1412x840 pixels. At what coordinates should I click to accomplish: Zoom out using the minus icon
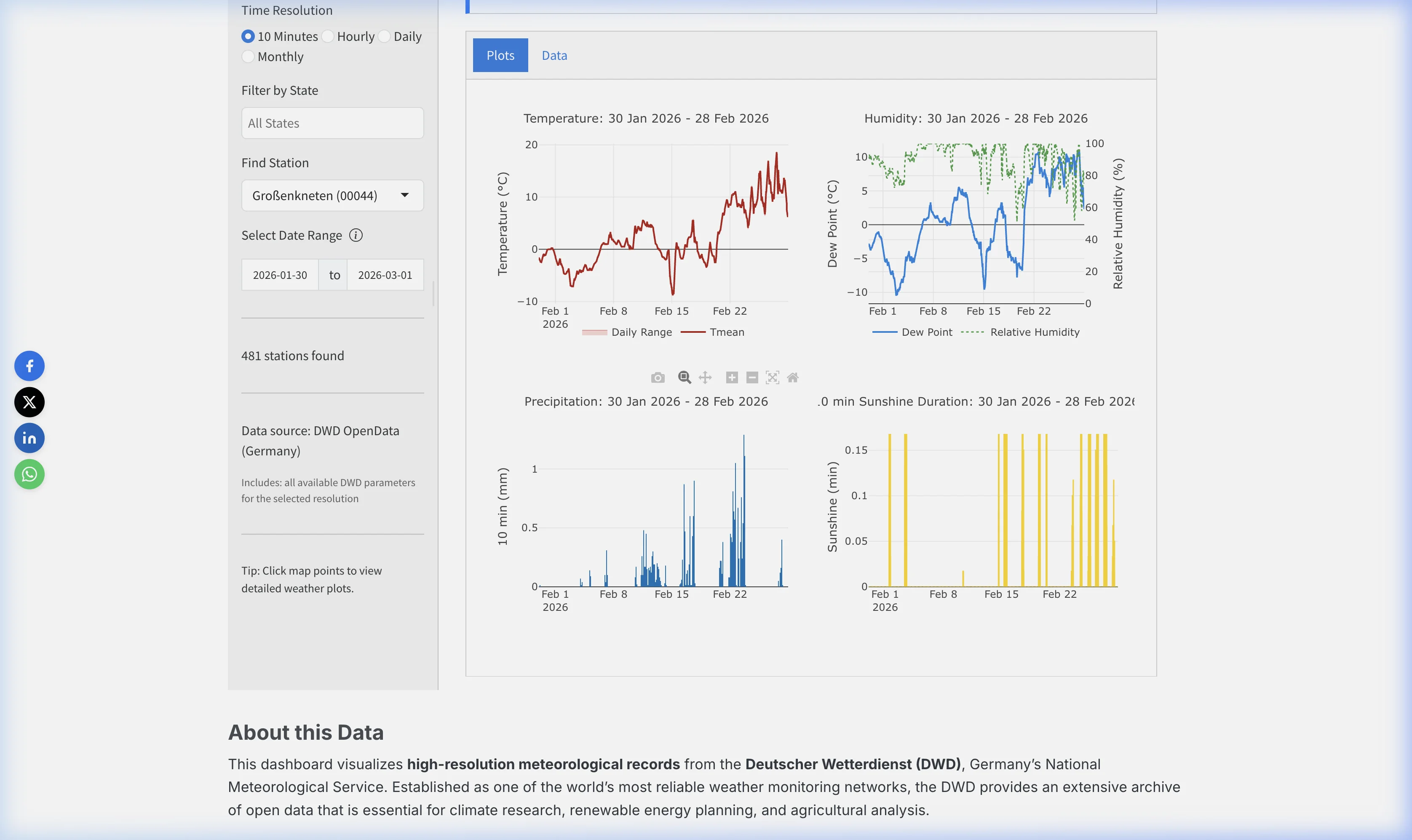click(751, 377)
